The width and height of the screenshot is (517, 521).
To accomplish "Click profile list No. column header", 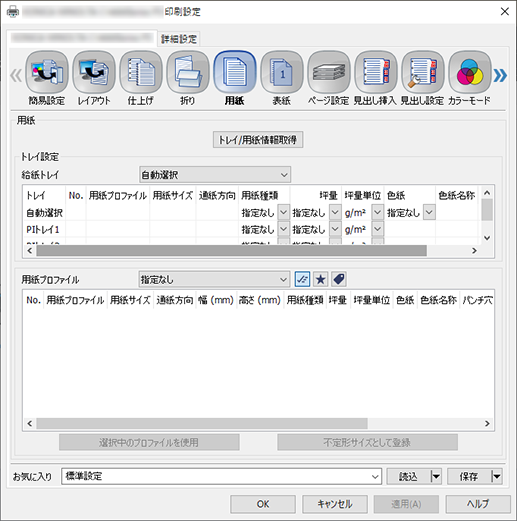I will 33,300.
